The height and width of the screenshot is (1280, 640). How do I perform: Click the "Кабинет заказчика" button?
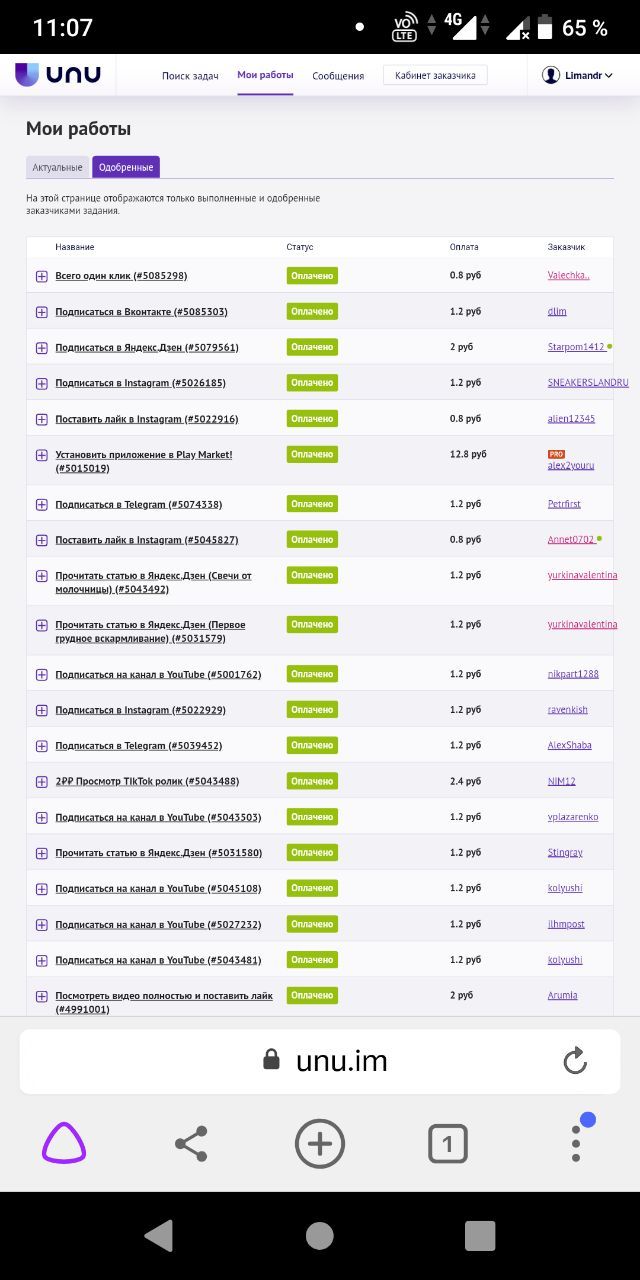[435, 75]
